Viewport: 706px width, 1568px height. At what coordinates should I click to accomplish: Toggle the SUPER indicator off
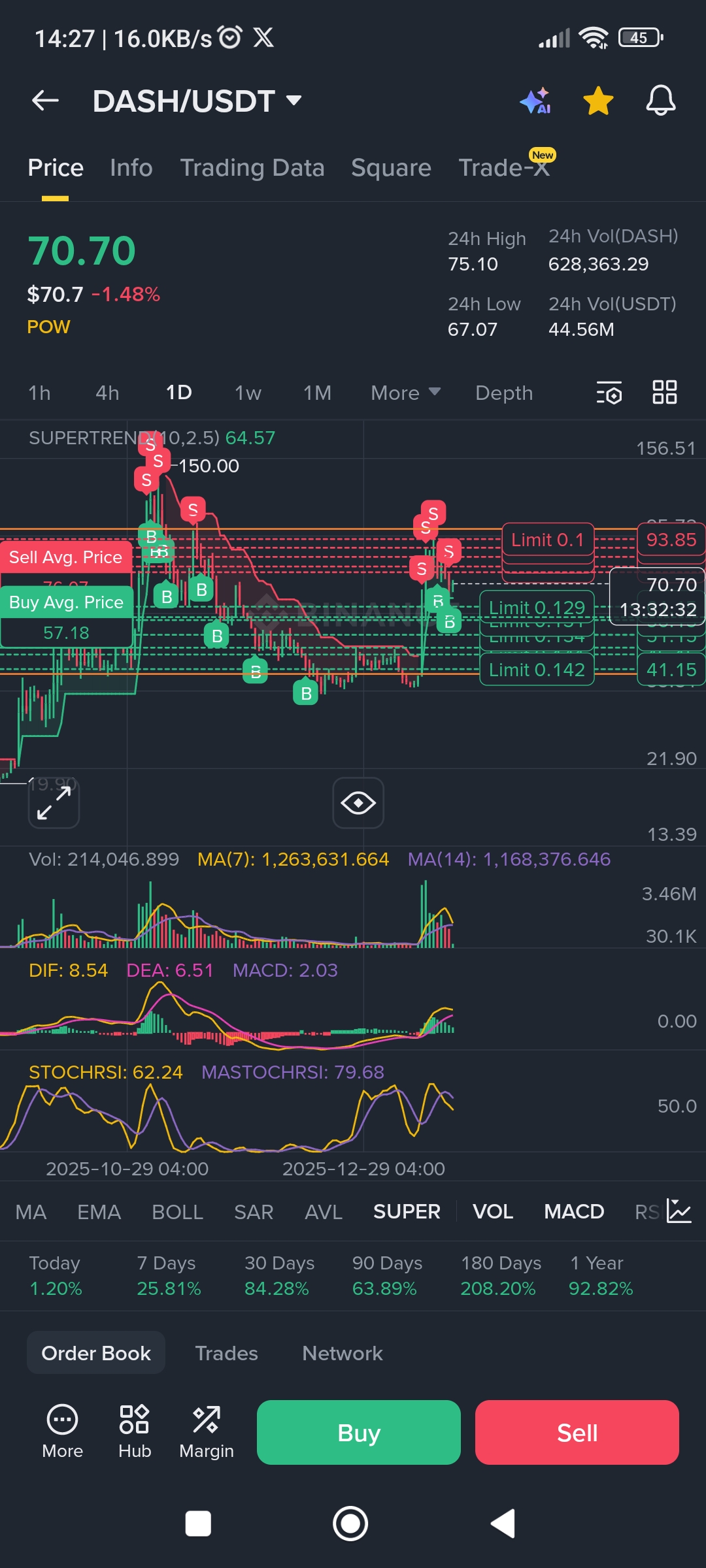407,1212
